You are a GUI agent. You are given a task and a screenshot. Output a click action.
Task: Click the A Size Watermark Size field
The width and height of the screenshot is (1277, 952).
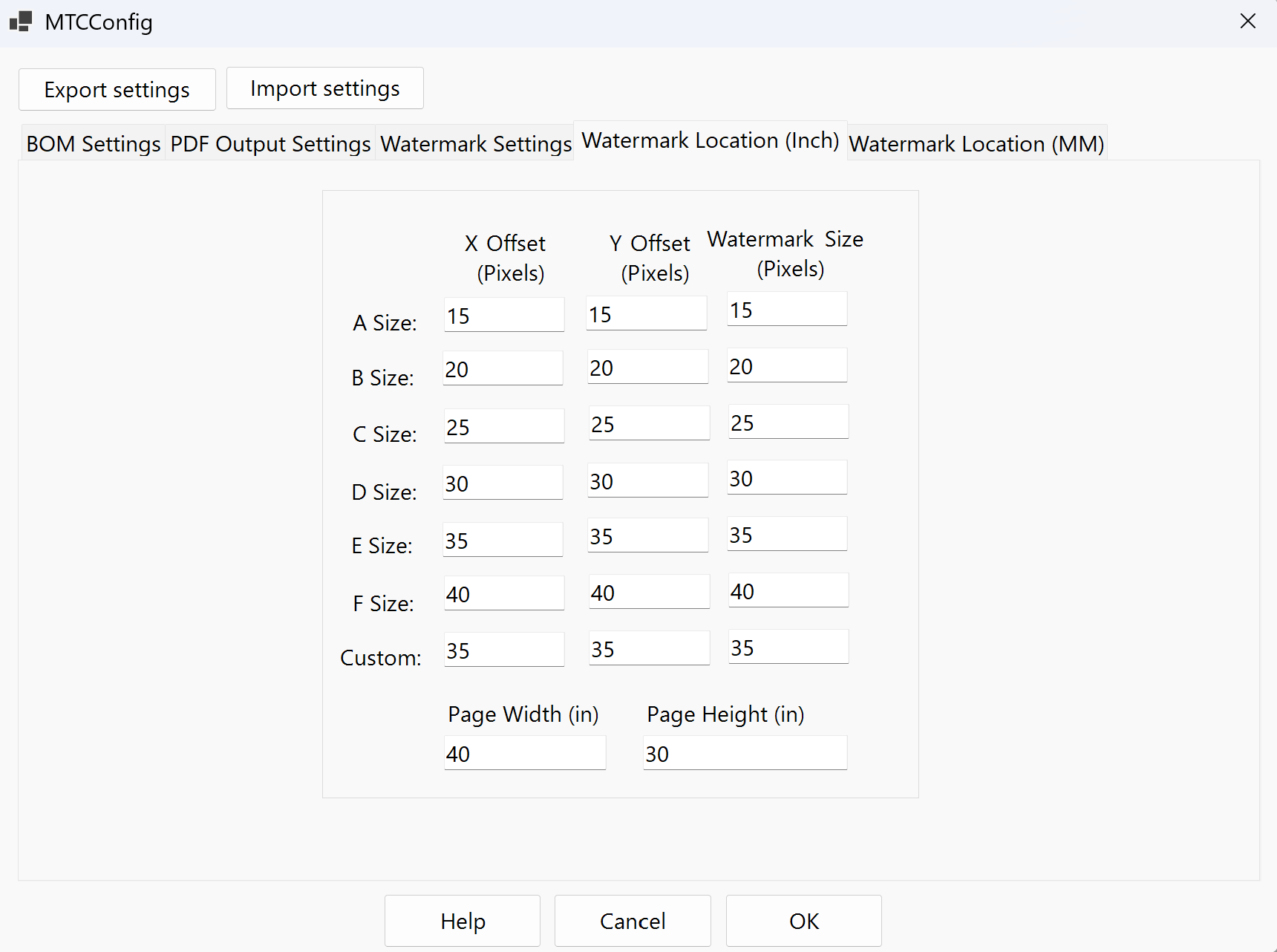tap(787, 309)
